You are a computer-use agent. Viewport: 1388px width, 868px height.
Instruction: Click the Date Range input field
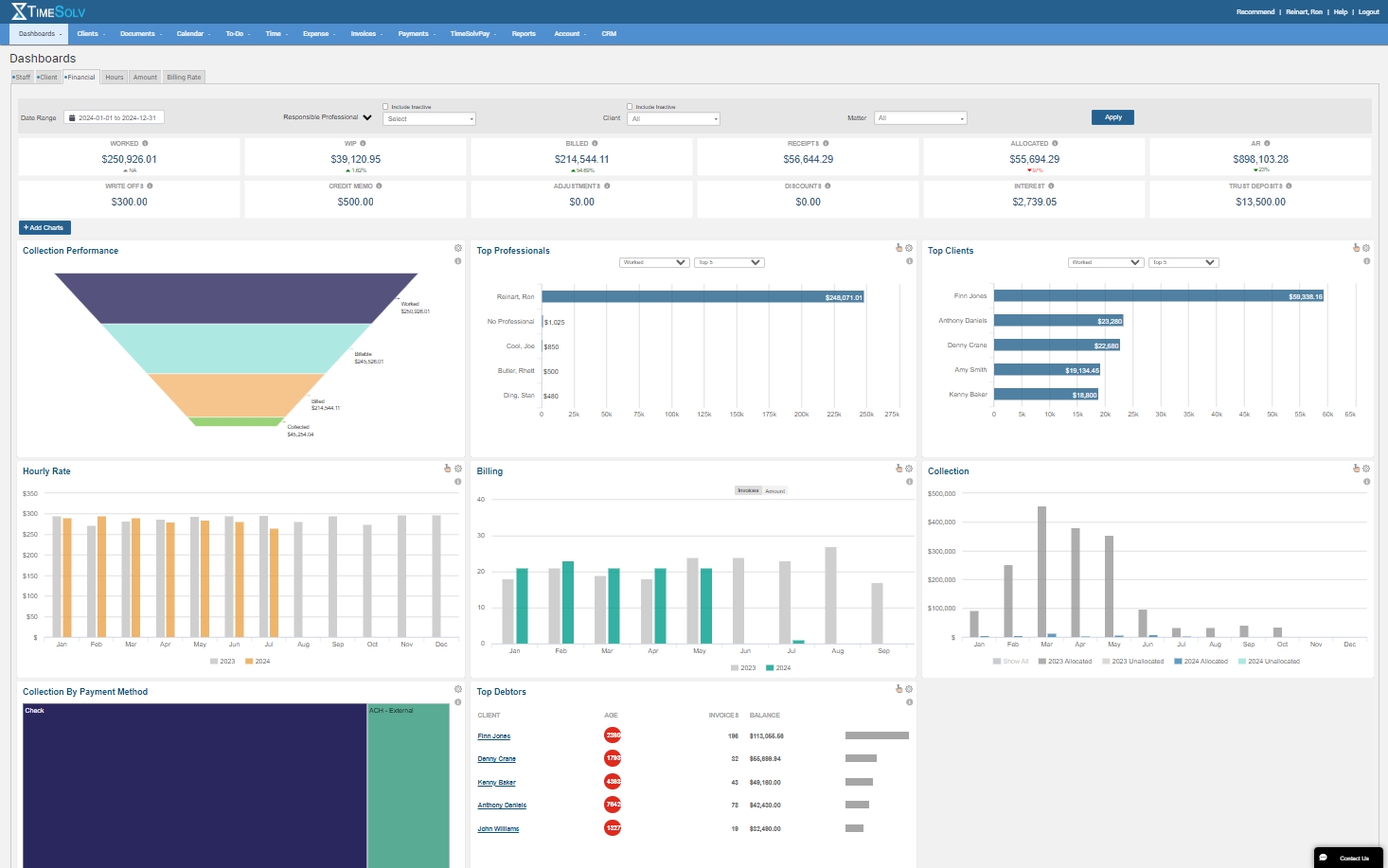point(114,118)
